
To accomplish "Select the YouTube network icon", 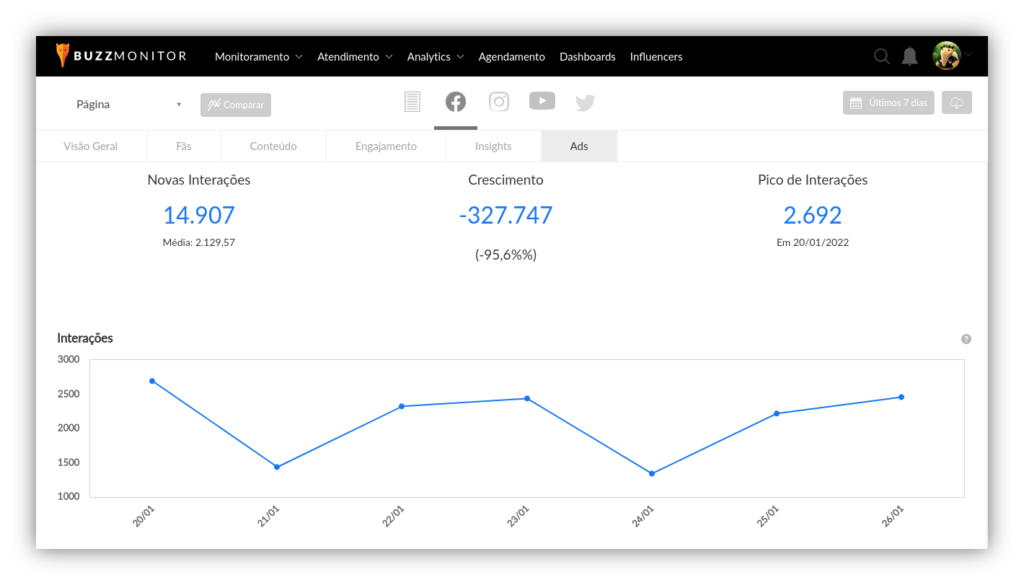I will pos(542,101).
